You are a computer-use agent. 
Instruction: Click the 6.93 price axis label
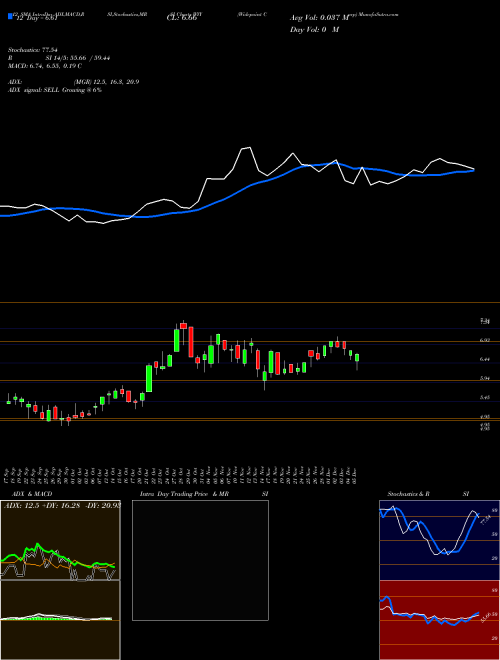click(484, 340)
